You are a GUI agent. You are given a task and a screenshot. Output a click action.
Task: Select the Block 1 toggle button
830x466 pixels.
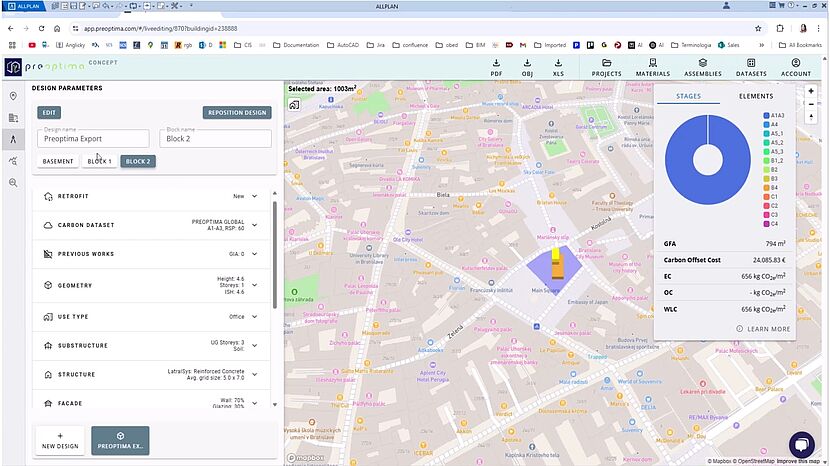tap(100, 161)
